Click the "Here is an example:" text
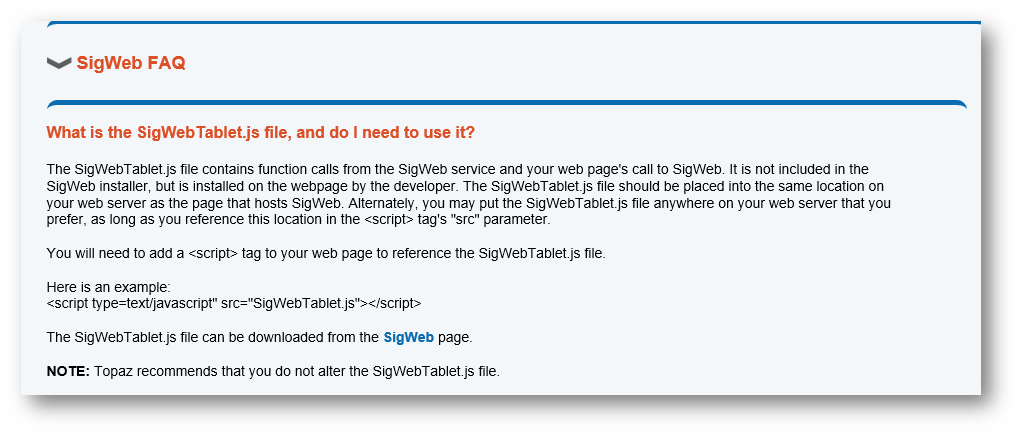 pos(109,288)
